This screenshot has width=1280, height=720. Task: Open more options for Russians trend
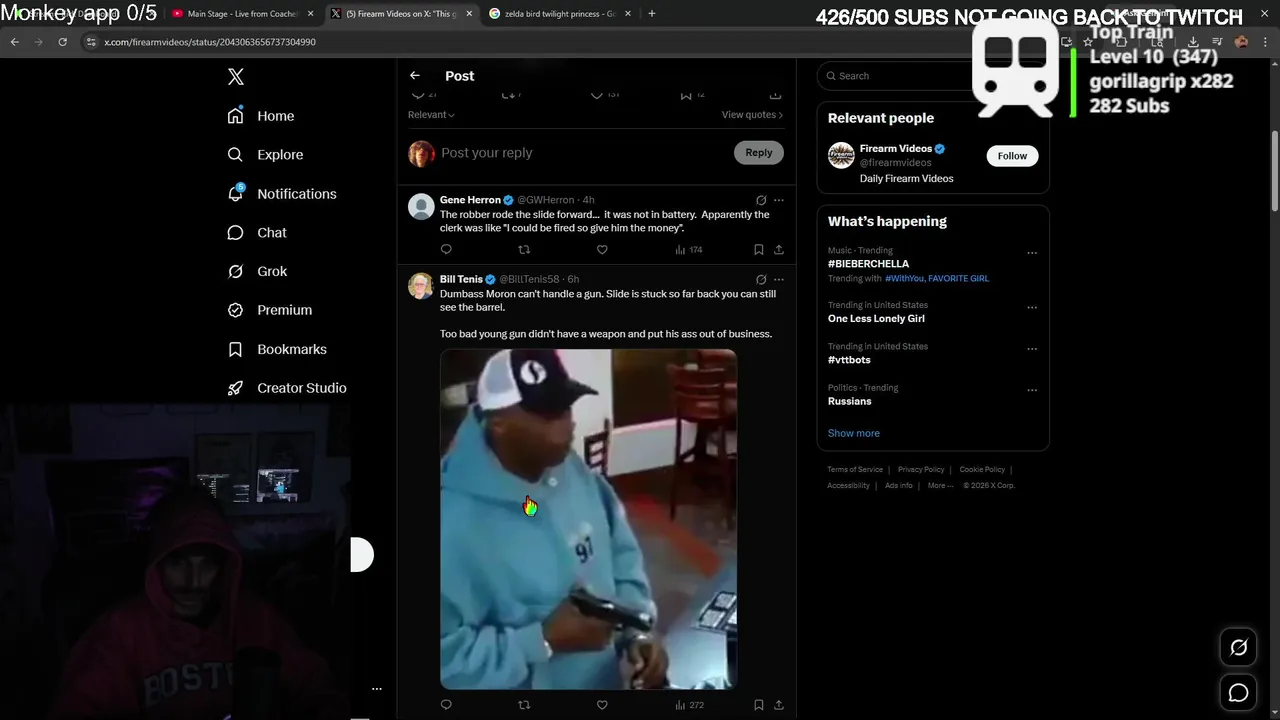pos(1032,390)
